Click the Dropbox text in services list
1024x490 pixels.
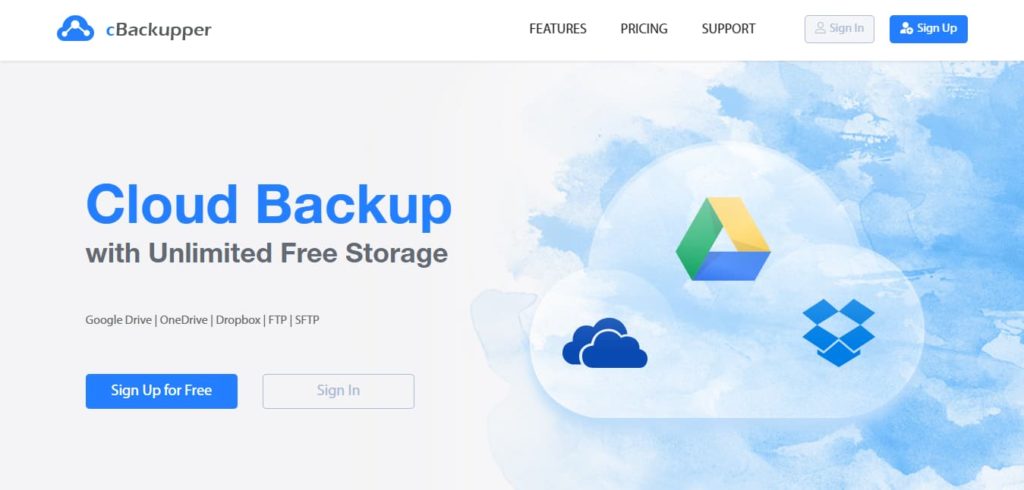[x=238, y=320]
